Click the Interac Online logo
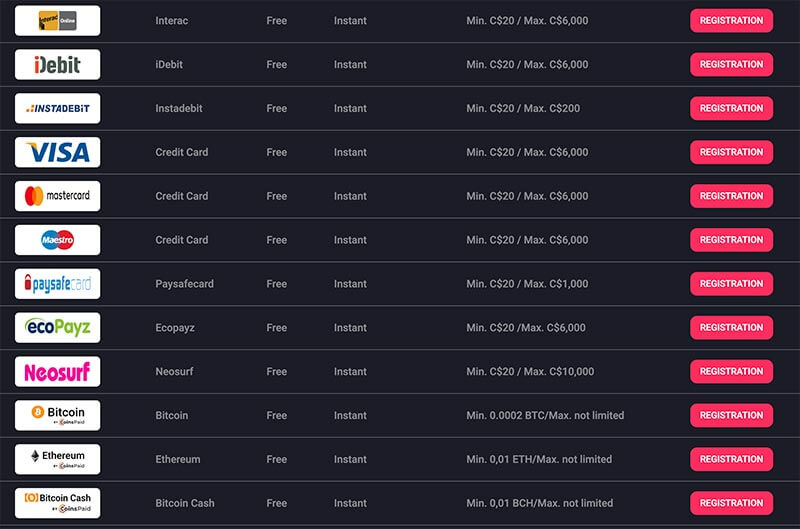Viewport: 800px width, 529px height. [58, 20]
